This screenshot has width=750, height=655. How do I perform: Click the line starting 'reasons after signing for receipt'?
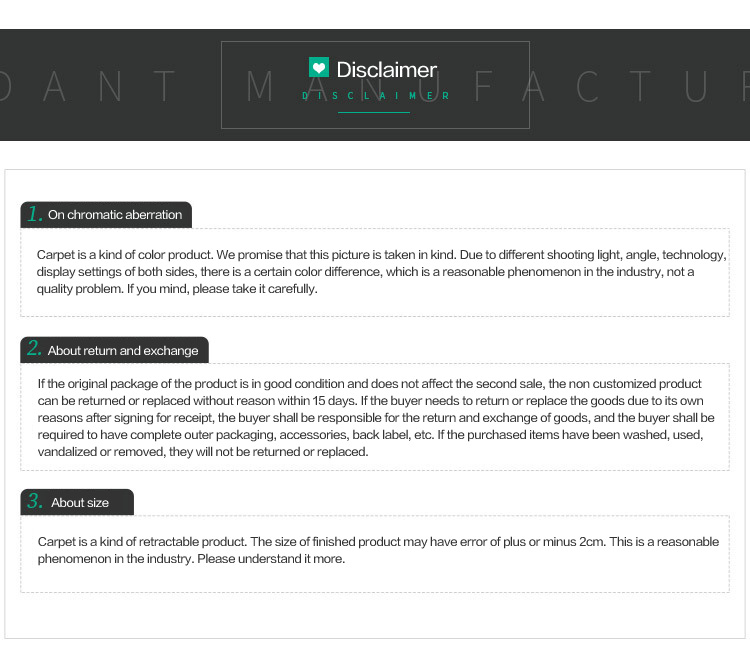coord(376,418)
